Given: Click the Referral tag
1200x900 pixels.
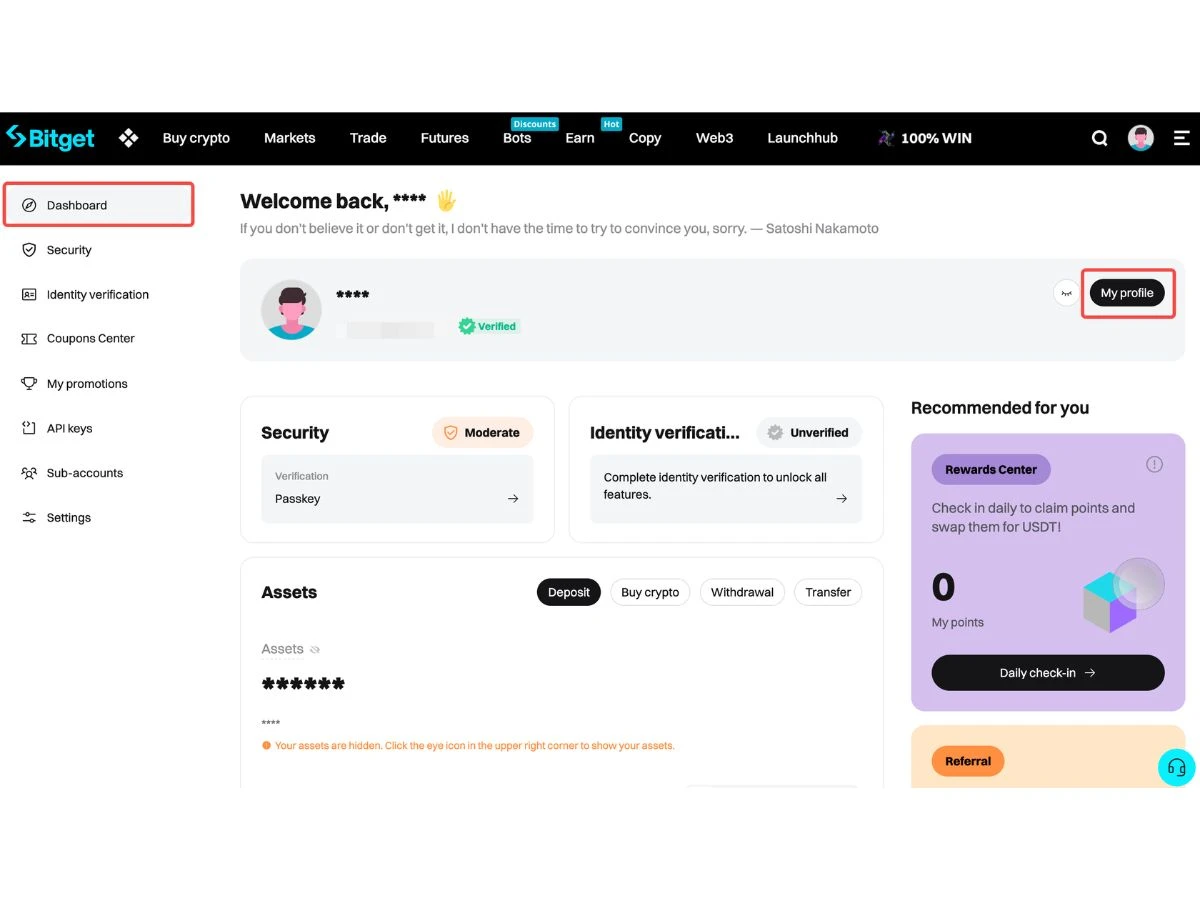Looking at the screenshot, I should pos(968,761).
